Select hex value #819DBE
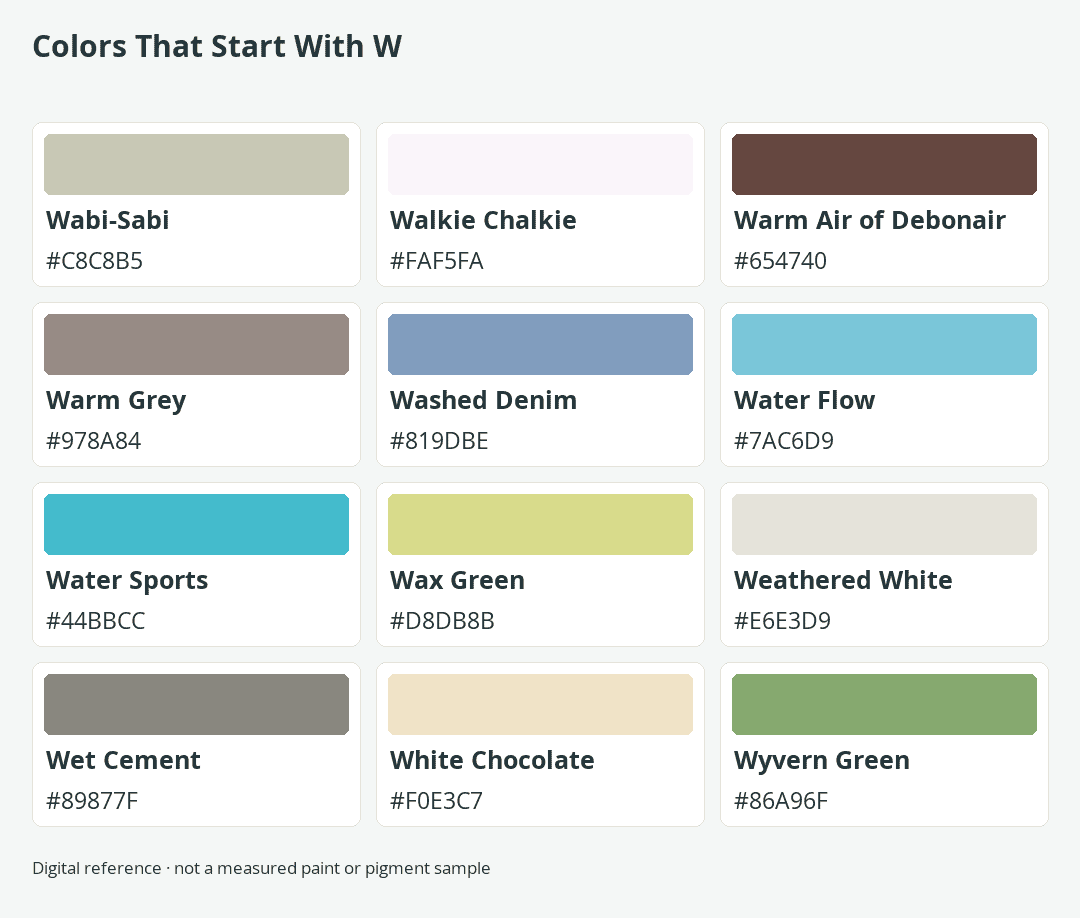1080x918 pixels. coord(439,441)
